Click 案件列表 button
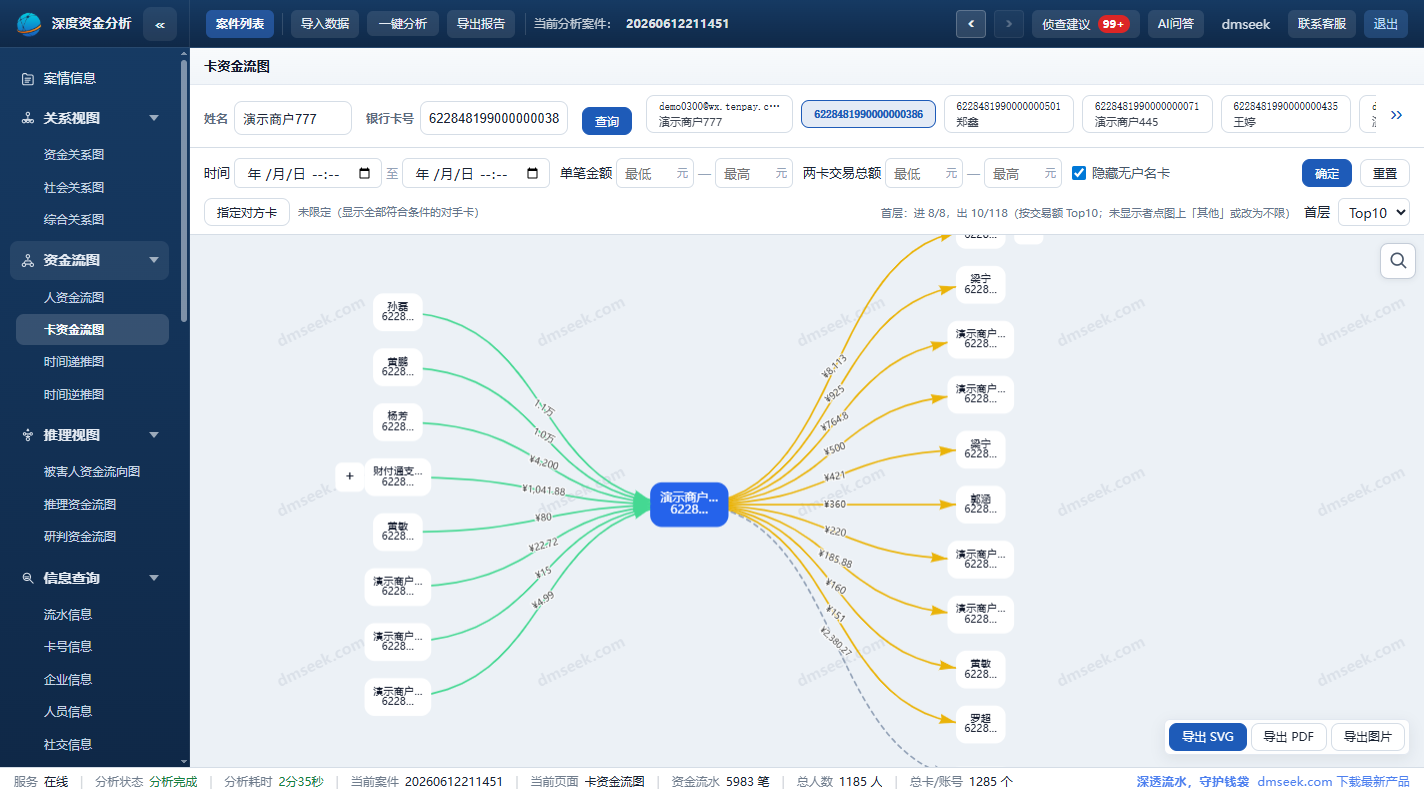This screenshot has width=1424, height=795. 240,24
